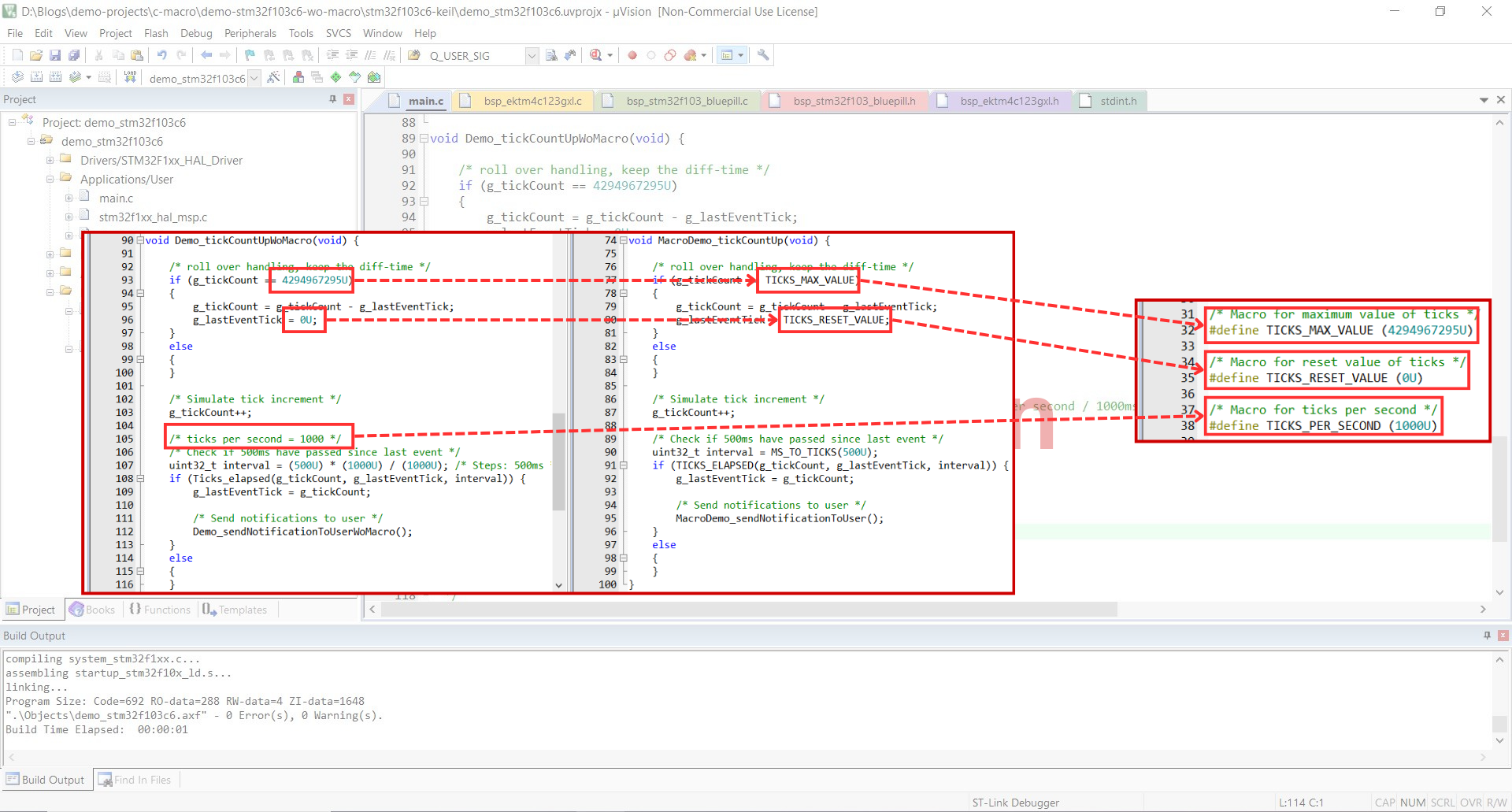The width and height of the screenshot is (1512, 812).
Task: Click the Build target toolbar icon
Action: 36,77
